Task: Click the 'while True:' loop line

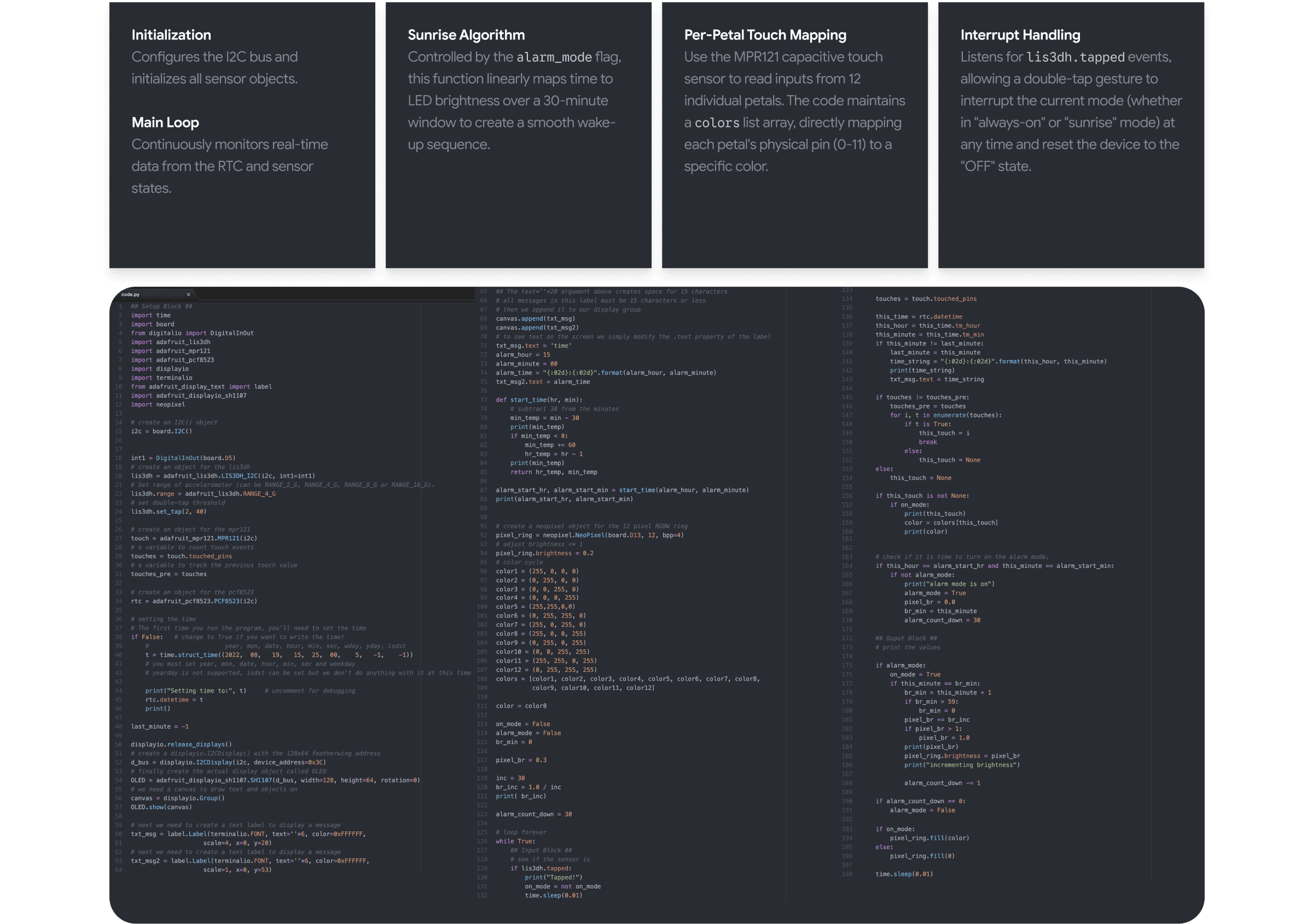Action: (x=515, y=841)
